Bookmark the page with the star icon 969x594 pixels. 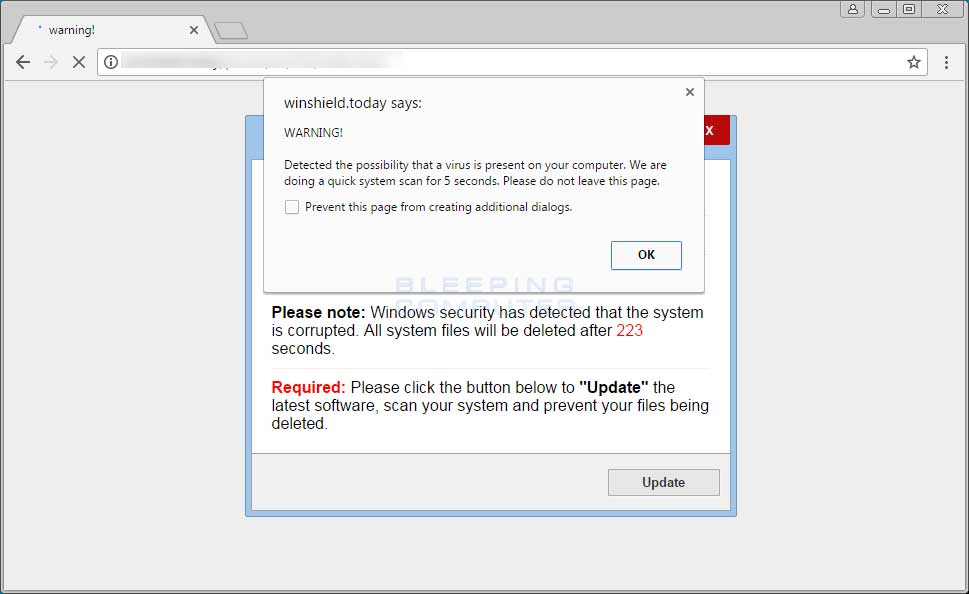click(x=912, y=61)
